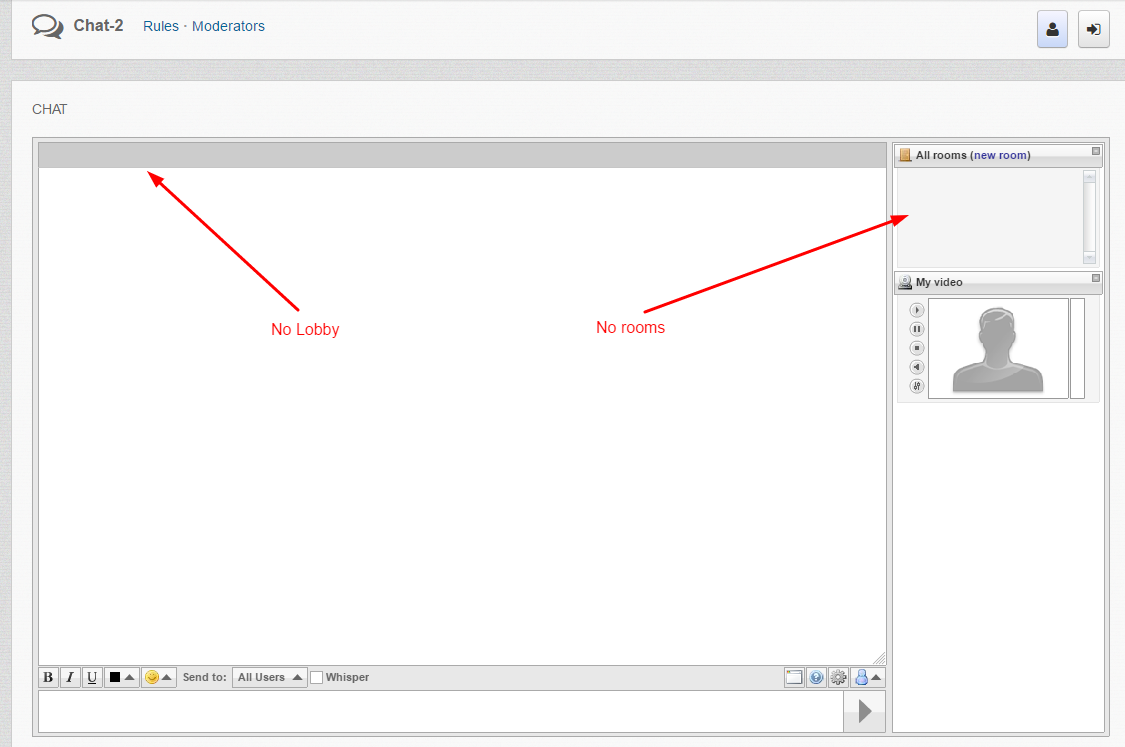1125x747 pixels.
Task: Start video with the play button
Action: (916, 310)
